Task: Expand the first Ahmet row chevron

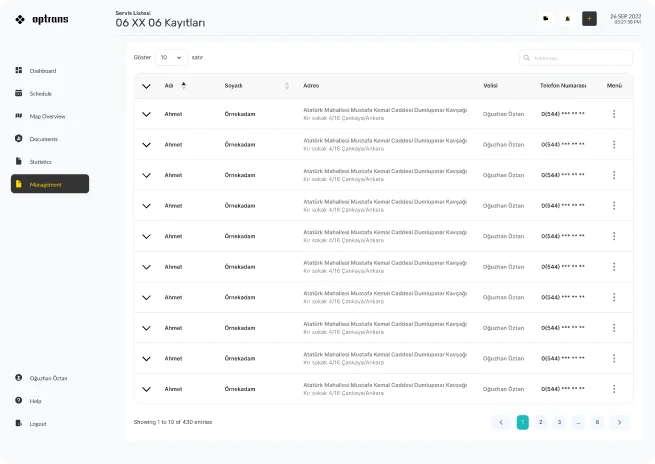Action: pos(146,114)
